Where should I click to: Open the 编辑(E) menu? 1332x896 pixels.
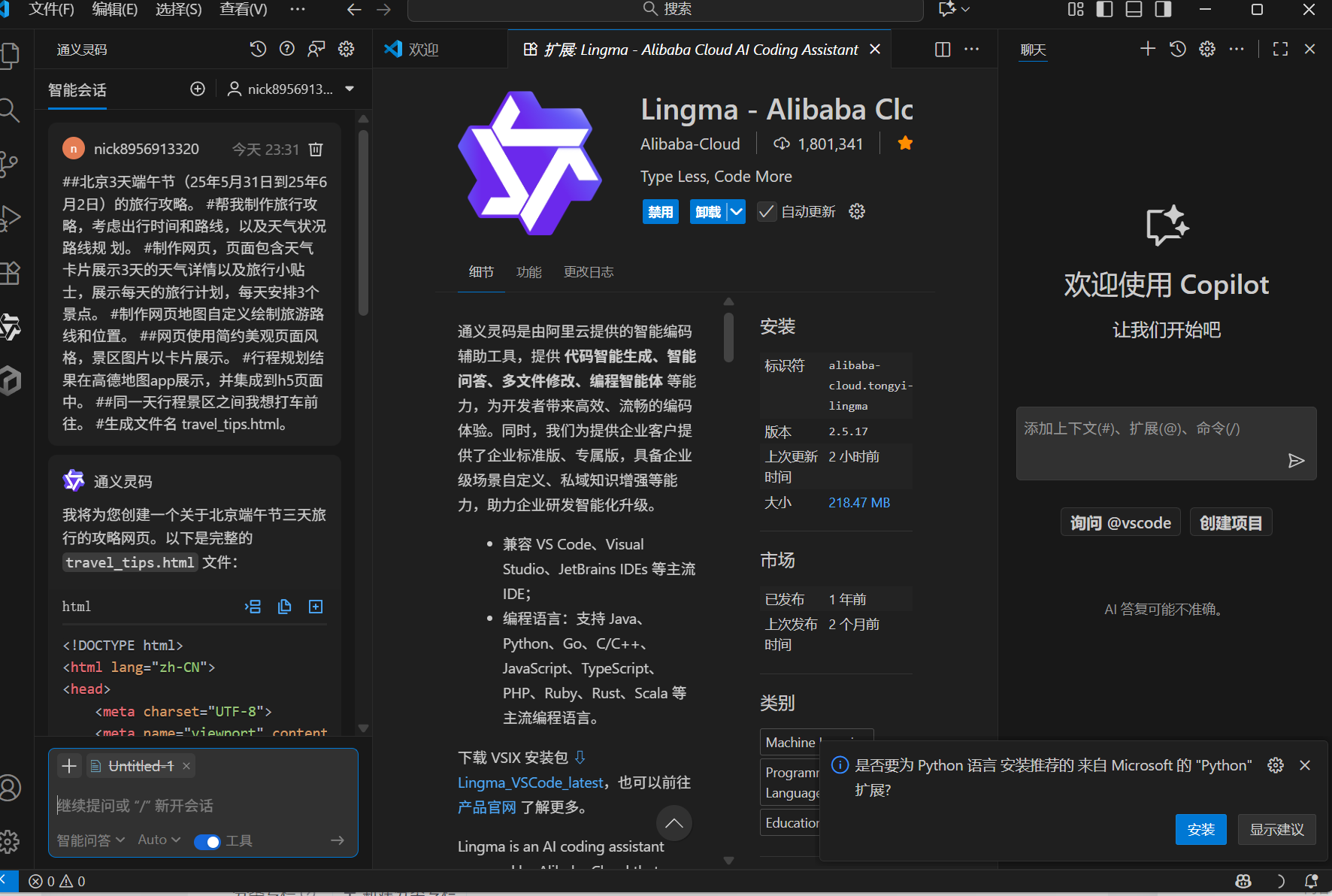[x=115, y=9]
